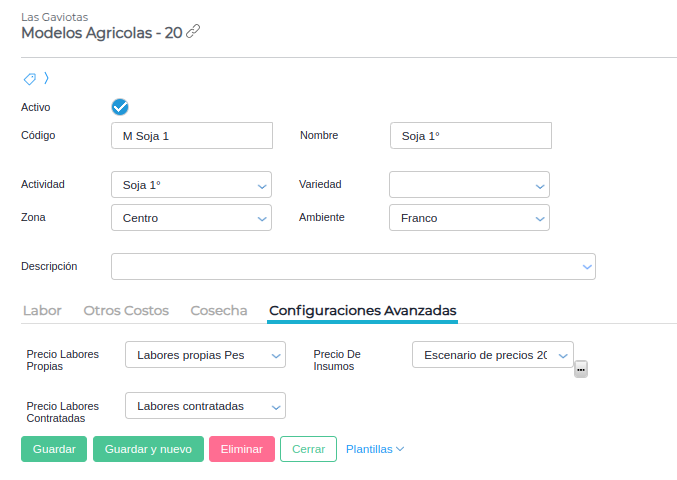Open the Cosecha tab
677x480 pixels.
pos(219,311)
